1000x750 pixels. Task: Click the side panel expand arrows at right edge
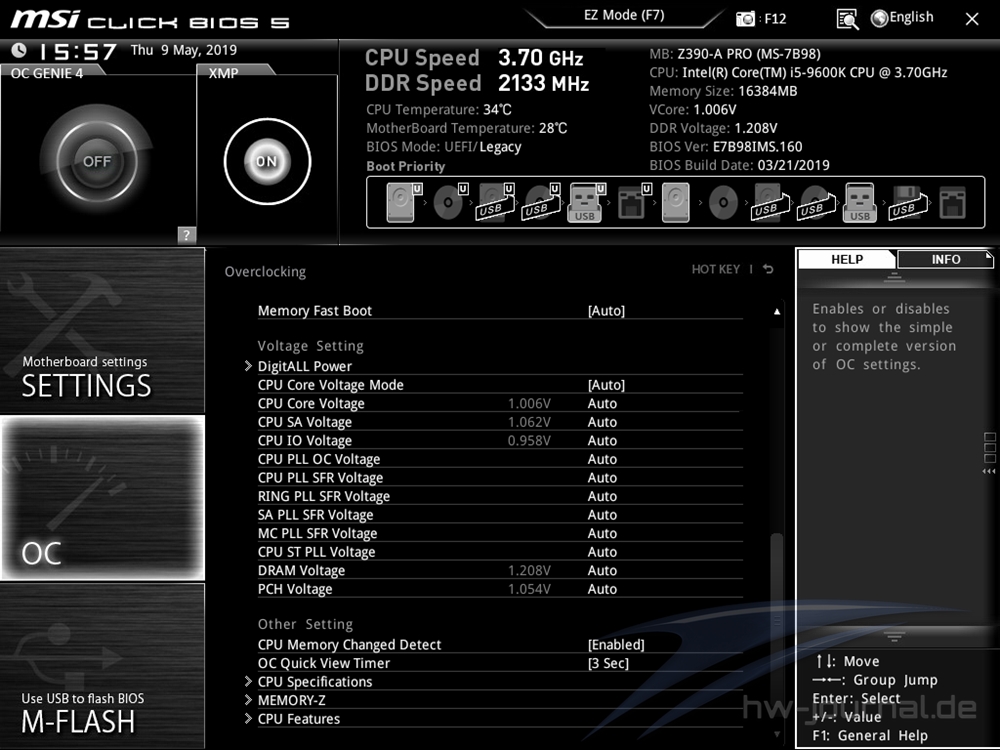click(x=989, y=471)
